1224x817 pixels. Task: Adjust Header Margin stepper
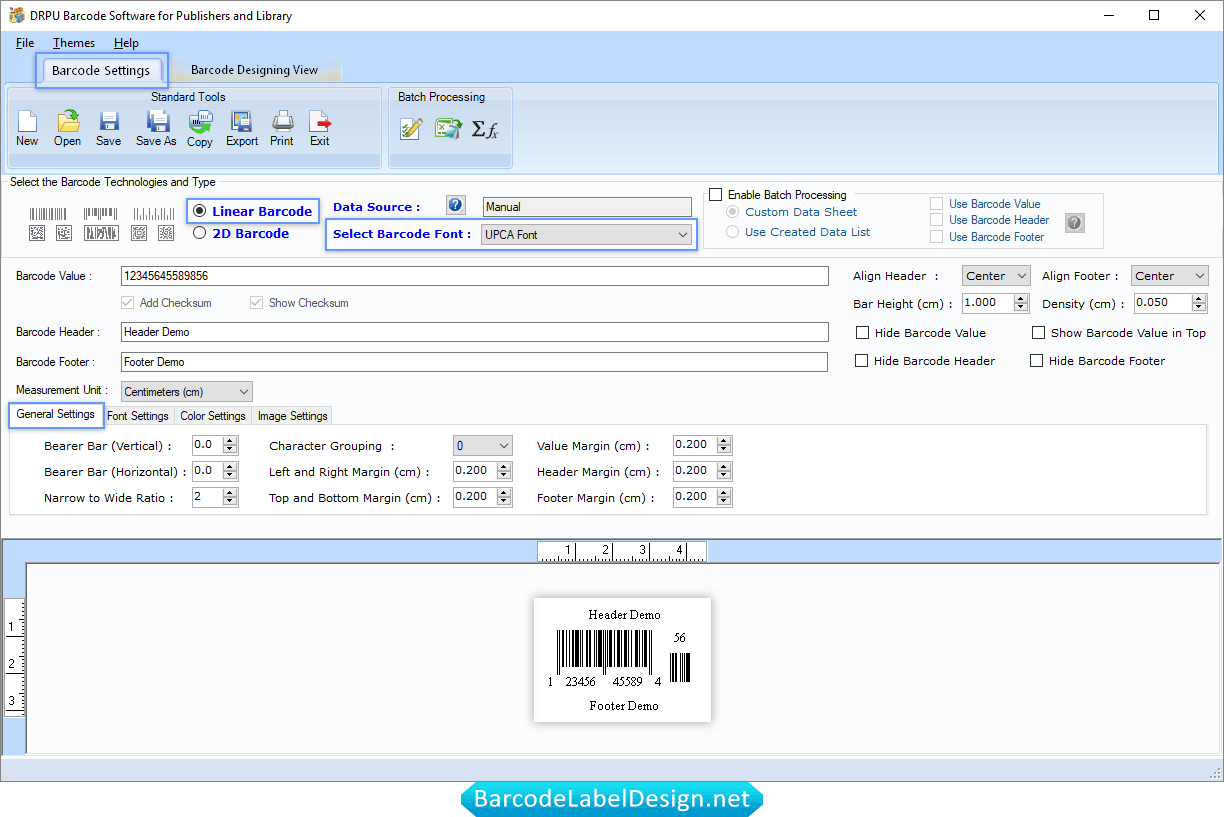pyautogui.click(x=725, y=471)
